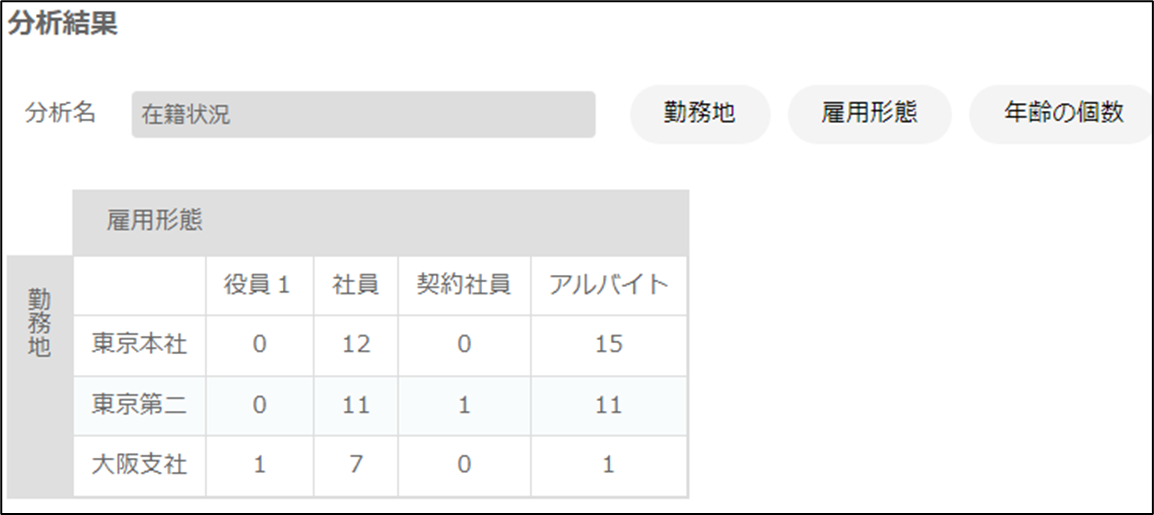Image resolution: width=1154 pixels, height=515 pixels.
Task: Click the 東京本社 社員 cell showing 12
Action: tap(355, 346)
